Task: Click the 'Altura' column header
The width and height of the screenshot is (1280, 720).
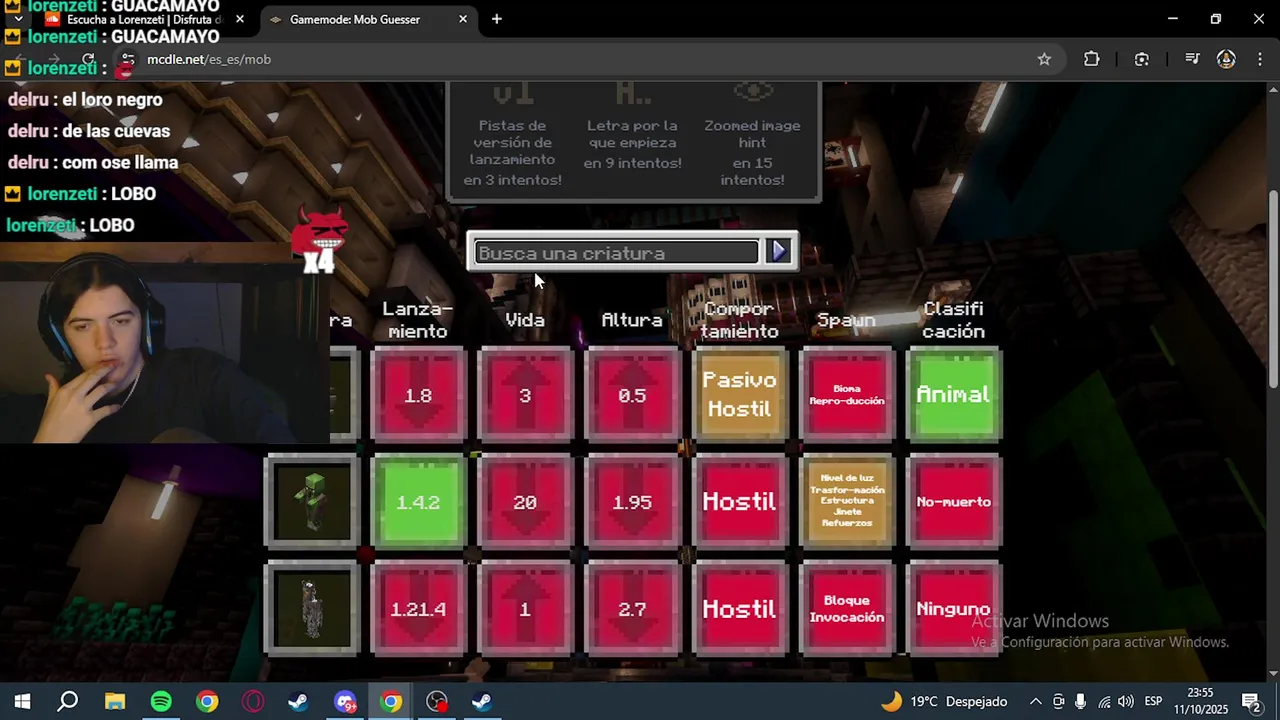Action: click(x=632, y=320)
